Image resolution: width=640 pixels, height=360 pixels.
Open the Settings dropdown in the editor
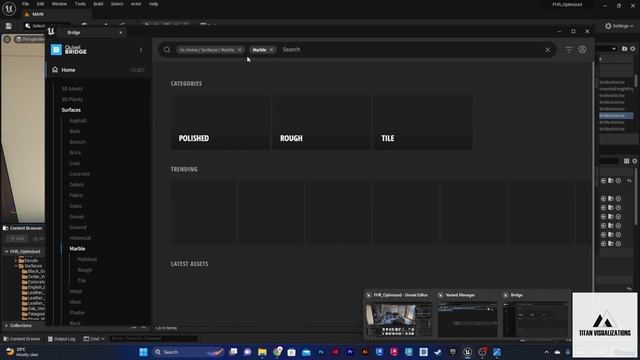[619, 26]
